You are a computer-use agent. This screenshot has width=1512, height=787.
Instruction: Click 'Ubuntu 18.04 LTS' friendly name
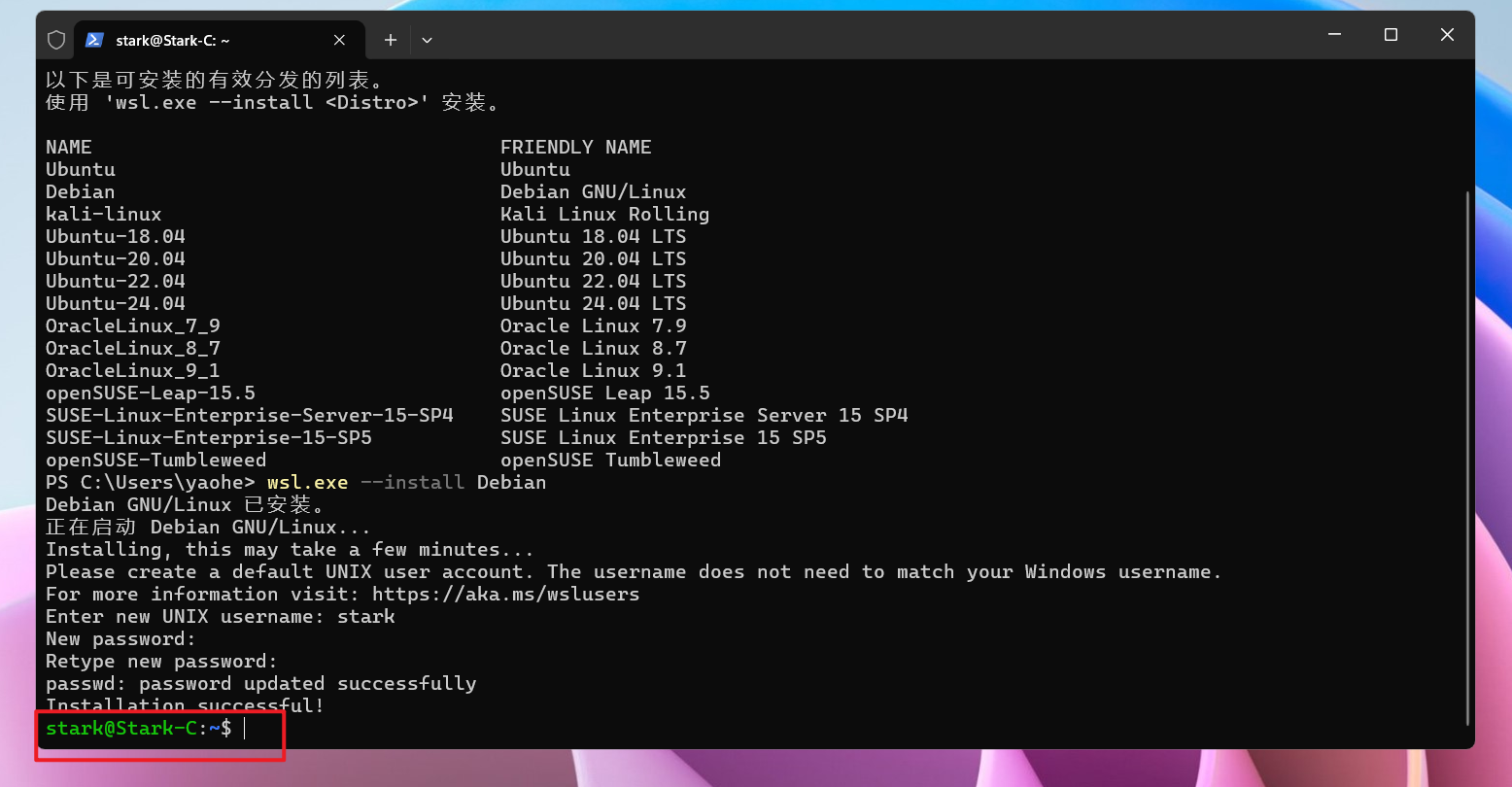point(594,236)
